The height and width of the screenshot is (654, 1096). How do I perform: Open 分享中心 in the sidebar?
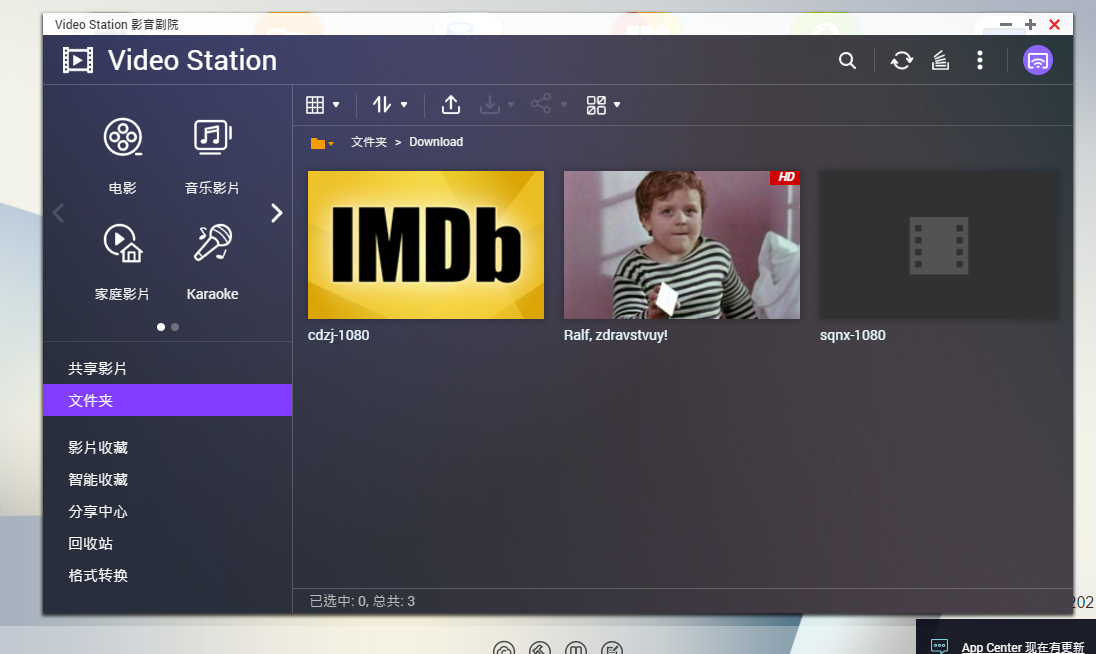[167, 511]
